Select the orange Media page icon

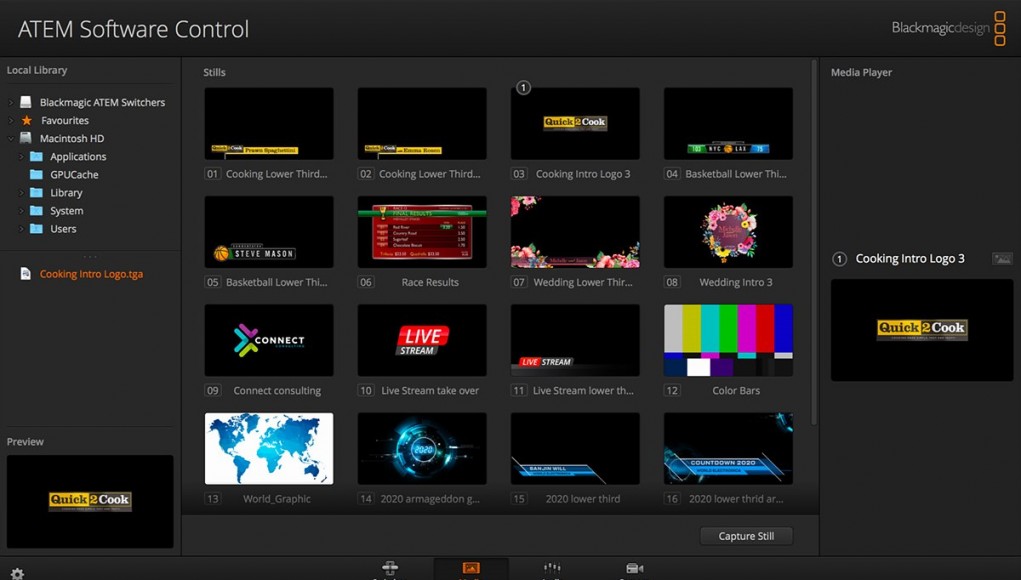471,569
